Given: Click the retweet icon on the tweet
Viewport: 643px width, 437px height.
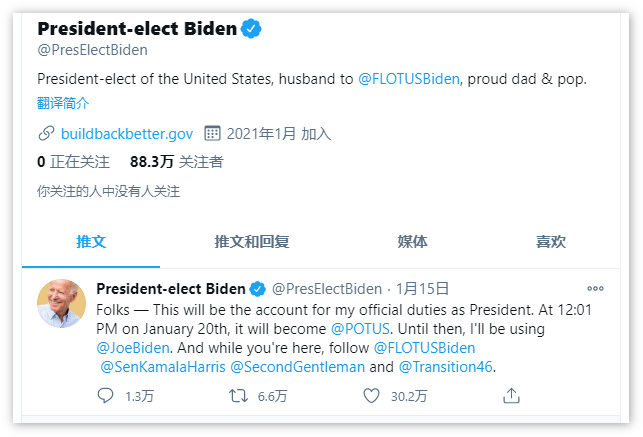Looking at the screenshot, I should coord(238,396).
